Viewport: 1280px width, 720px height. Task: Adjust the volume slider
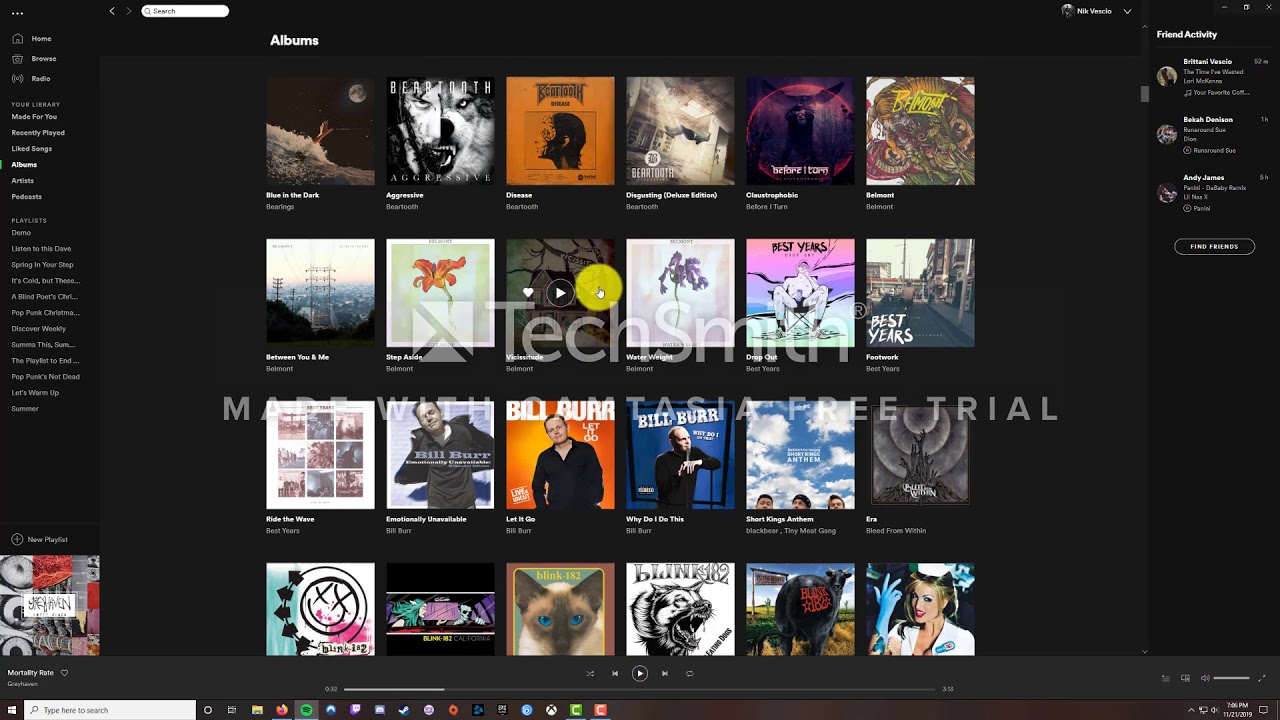click(x=1232, y=678)
